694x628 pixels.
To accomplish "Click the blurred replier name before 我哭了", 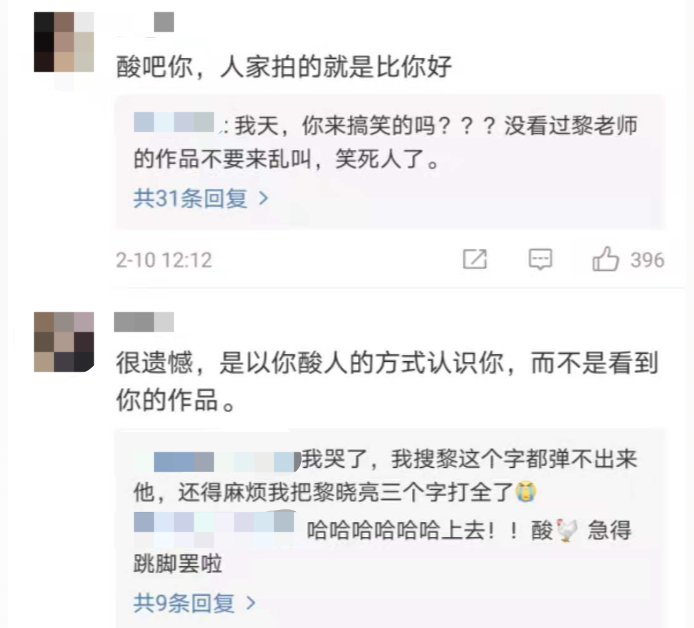I will tap(217, 462).
